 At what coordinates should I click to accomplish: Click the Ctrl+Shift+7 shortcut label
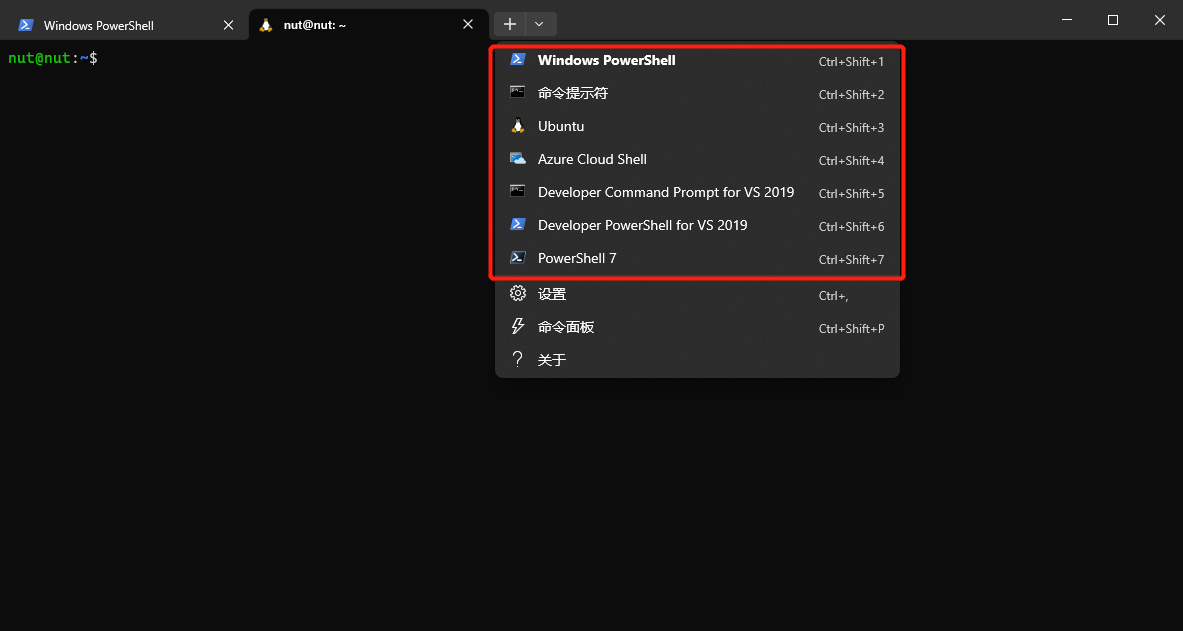tap(851, 260)
